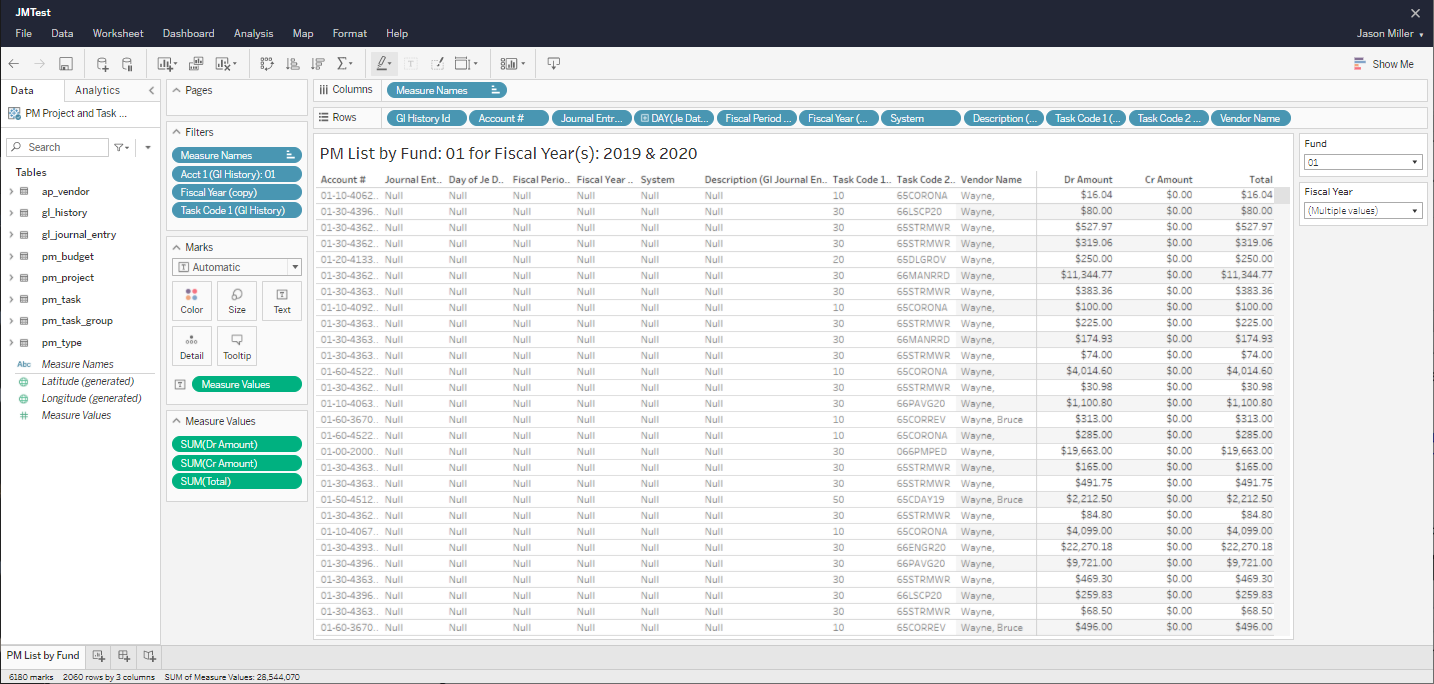The image size is (1434, 684).
Task: Select the PM List by Fund sheet tab
Action: [x=43, y=656]
